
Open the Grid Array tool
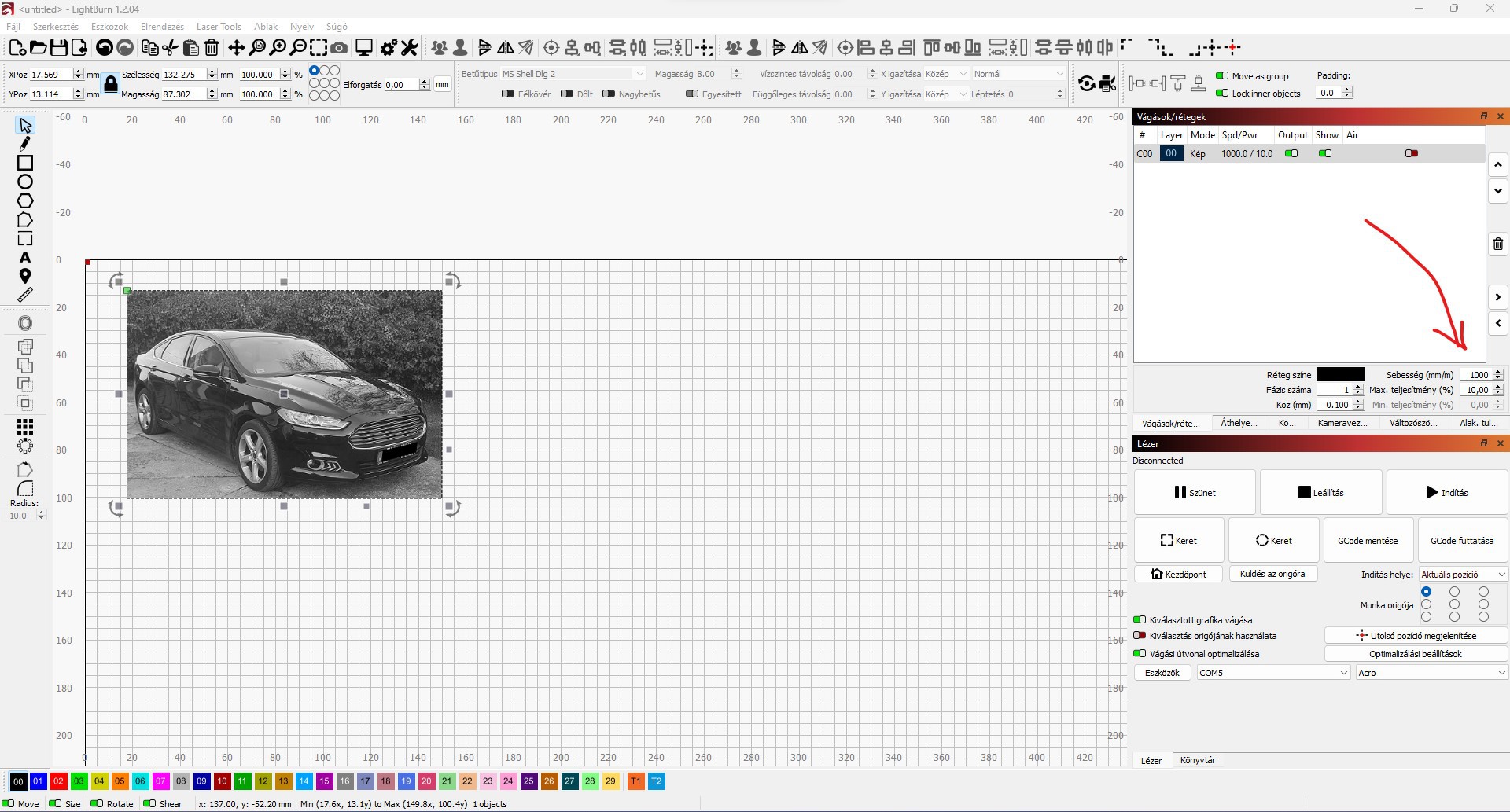[25, 427]
